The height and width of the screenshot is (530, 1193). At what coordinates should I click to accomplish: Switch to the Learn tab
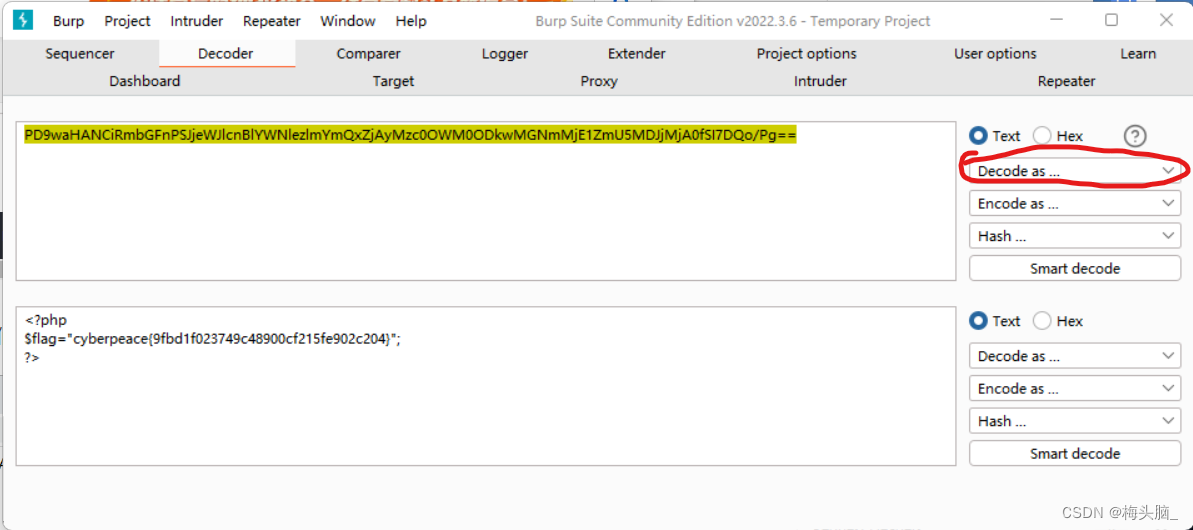coord(1138,54)
